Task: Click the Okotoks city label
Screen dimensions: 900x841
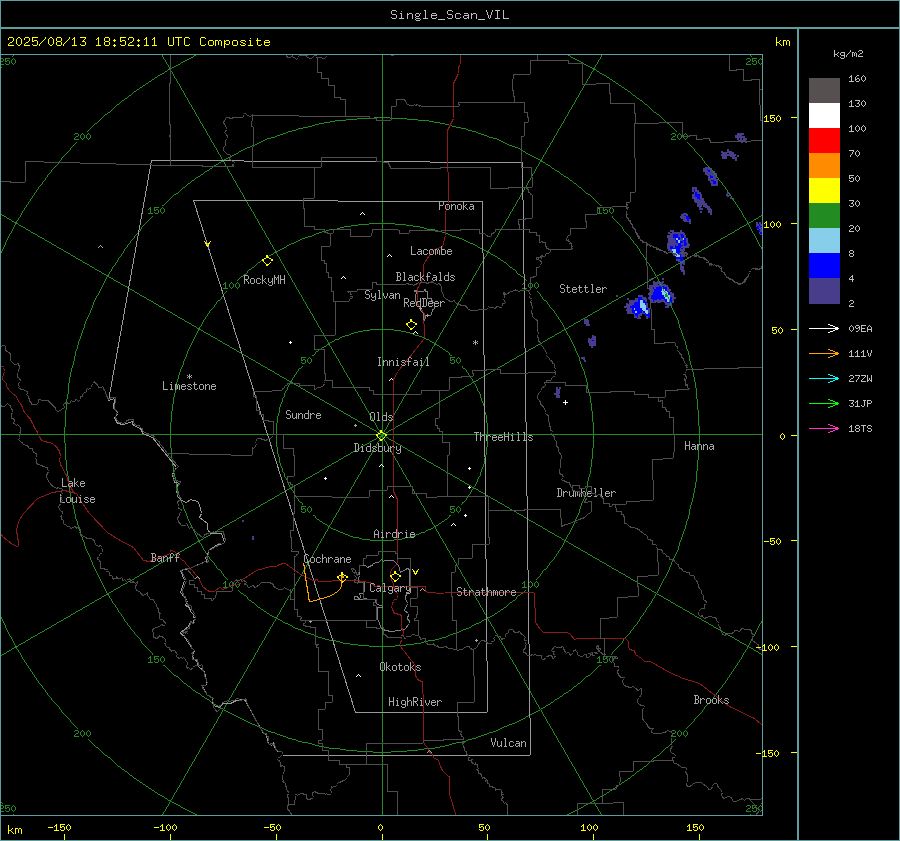Action: coord(400,666)
